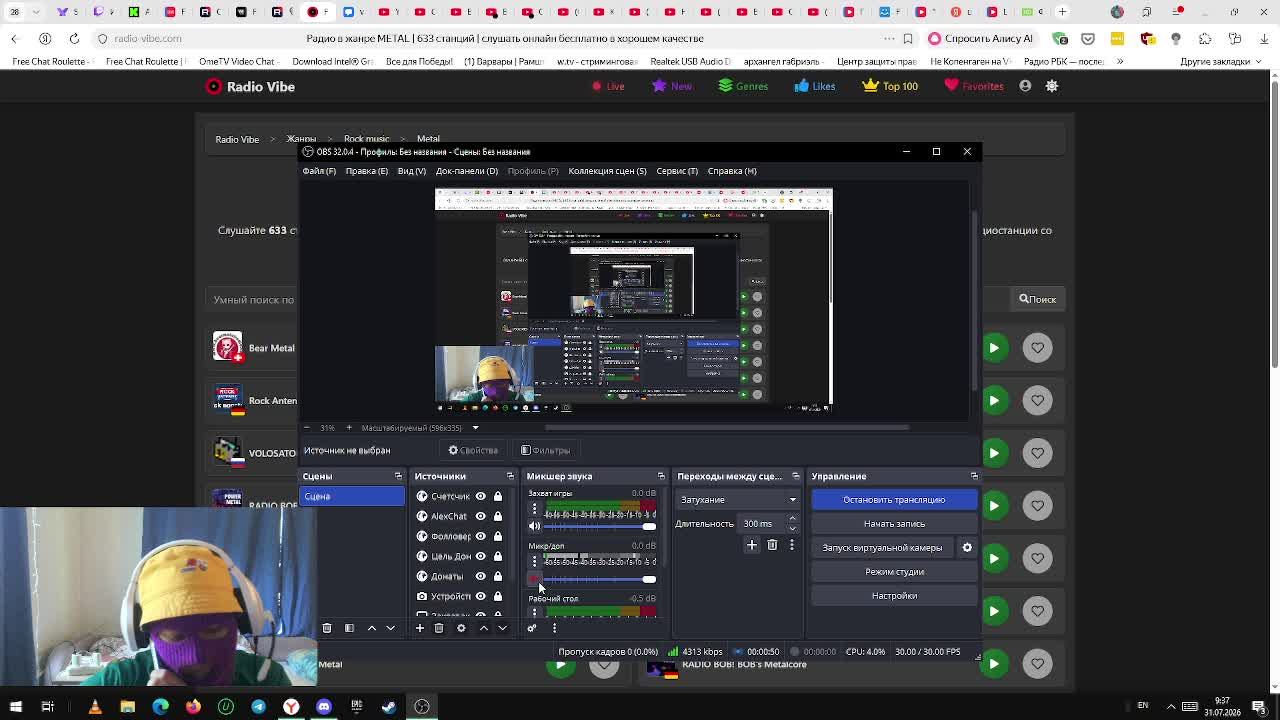
Task: Hide the AlexChat source
Action: click(480, 516)
